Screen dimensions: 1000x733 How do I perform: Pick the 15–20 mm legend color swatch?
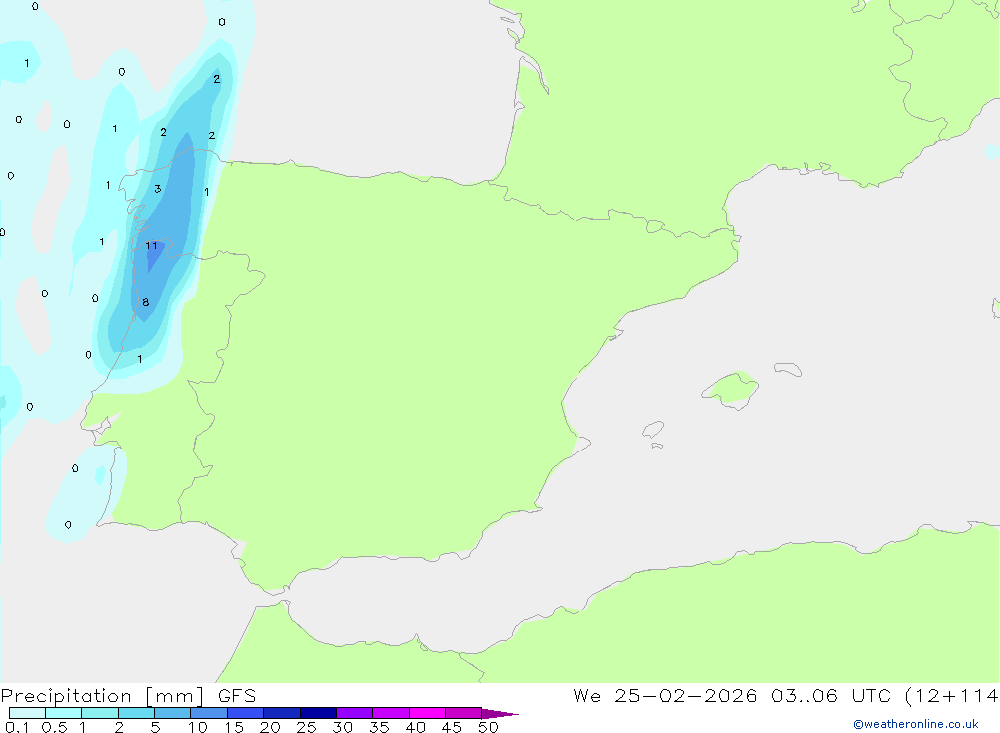[246, 713]
